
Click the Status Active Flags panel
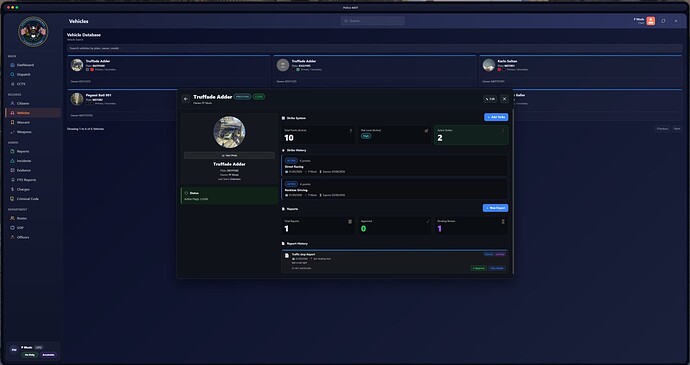click(229, 195)
